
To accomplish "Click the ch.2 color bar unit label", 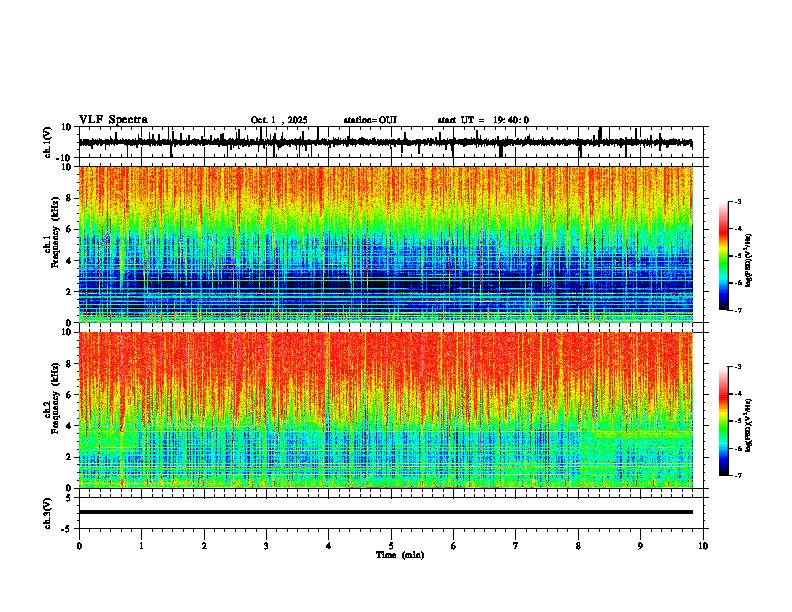I will (749, 425).
